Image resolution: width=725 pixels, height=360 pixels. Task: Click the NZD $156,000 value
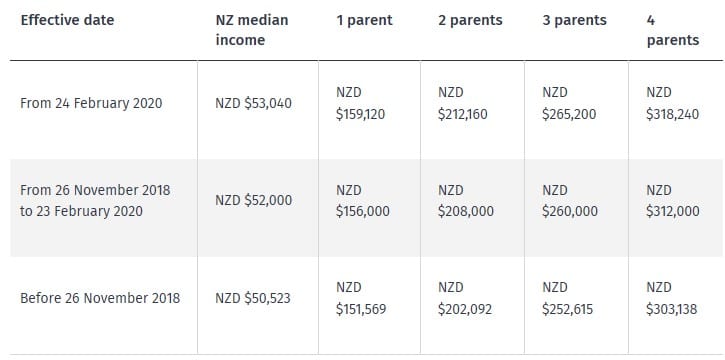pyautogui.click(x=363, y=201)
